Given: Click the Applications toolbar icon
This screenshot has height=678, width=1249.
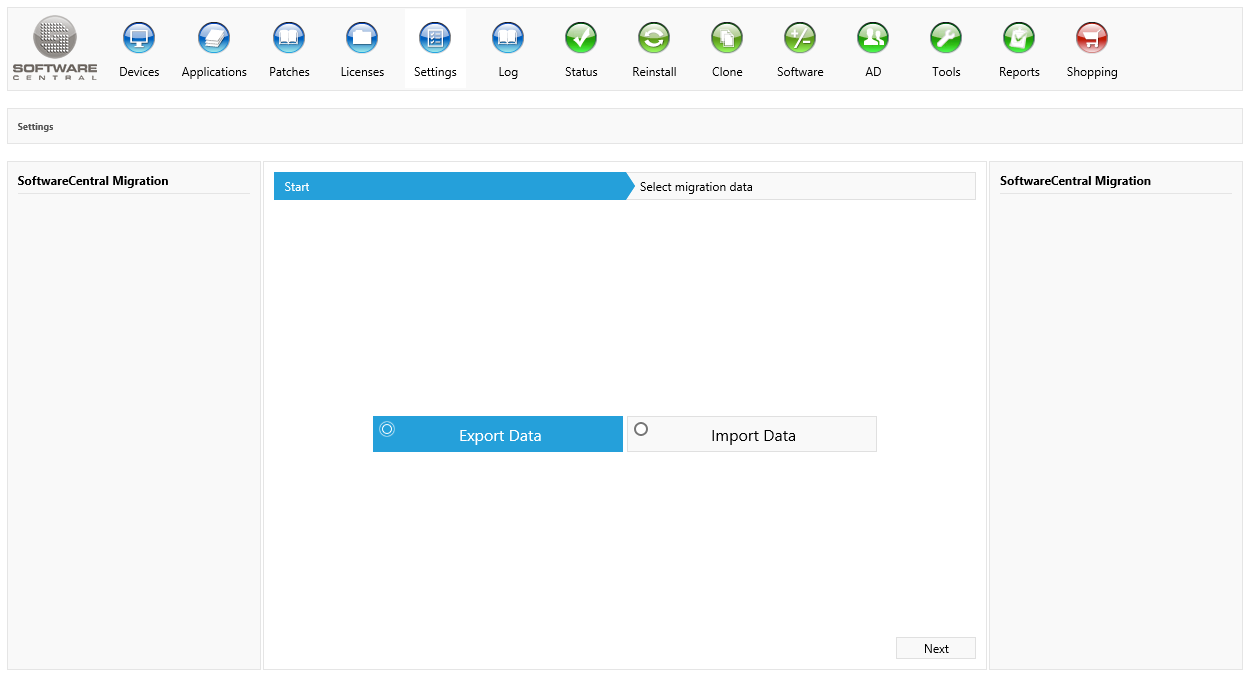Looking at the screenshot, I should (x=214, y=39).
